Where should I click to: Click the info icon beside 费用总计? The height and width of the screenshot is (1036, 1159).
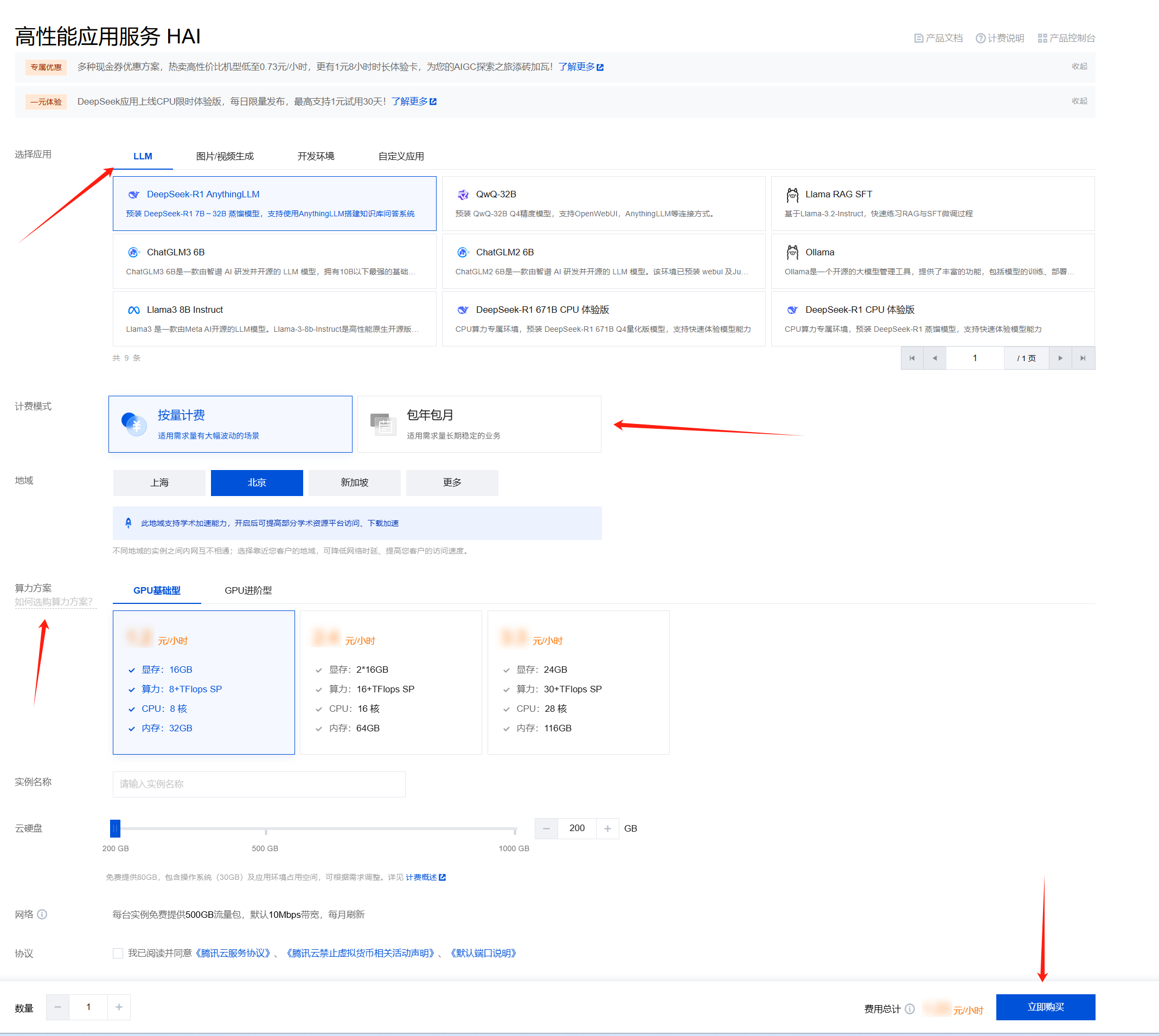910,1009
